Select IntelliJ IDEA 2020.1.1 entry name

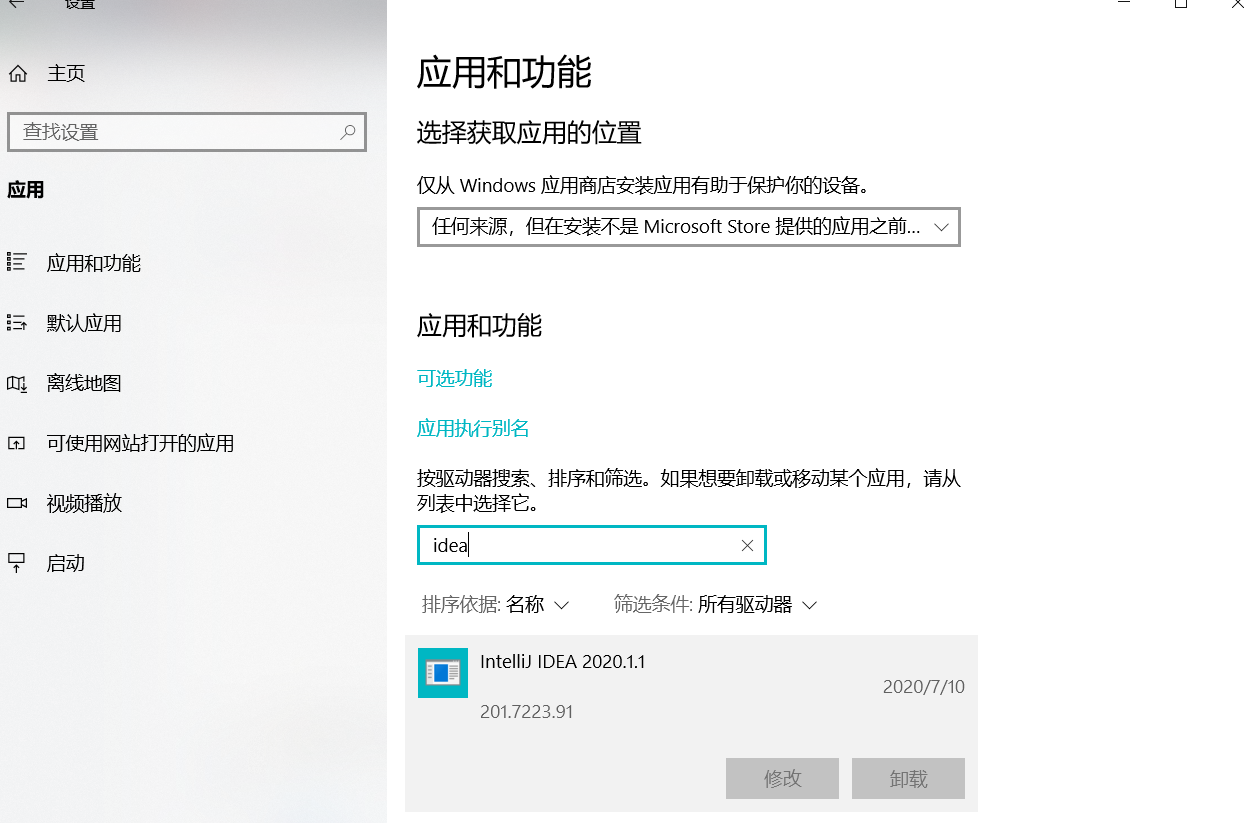point(563,661)
